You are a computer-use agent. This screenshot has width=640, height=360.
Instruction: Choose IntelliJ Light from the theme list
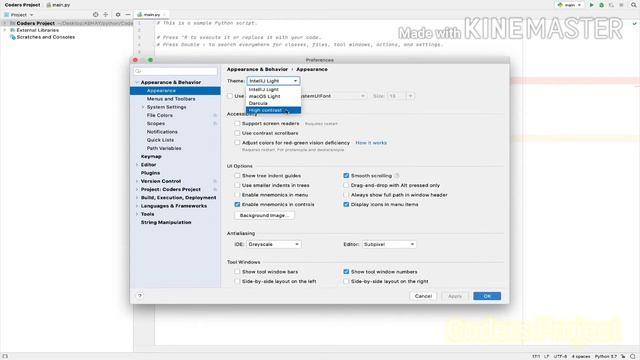(x=273, y=89)
